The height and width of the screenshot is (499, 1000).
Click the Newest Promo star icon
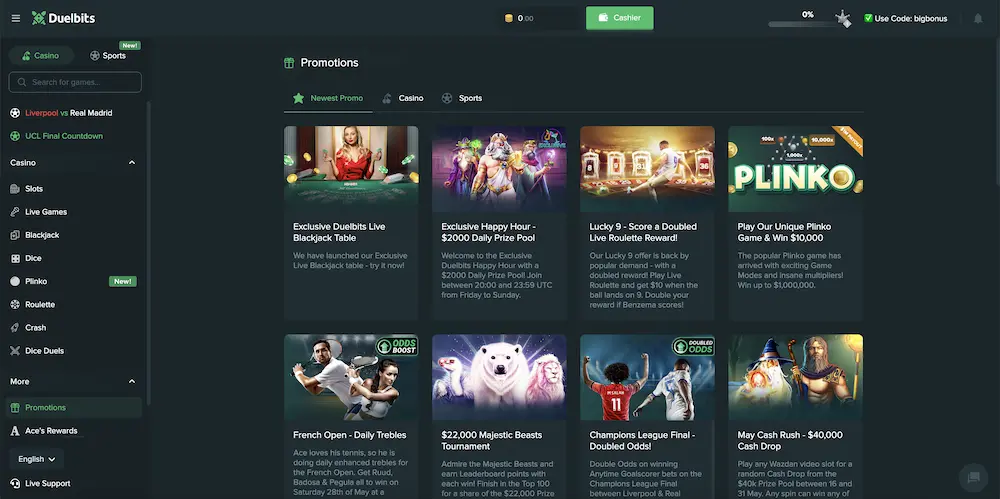(x=298, y=98)
